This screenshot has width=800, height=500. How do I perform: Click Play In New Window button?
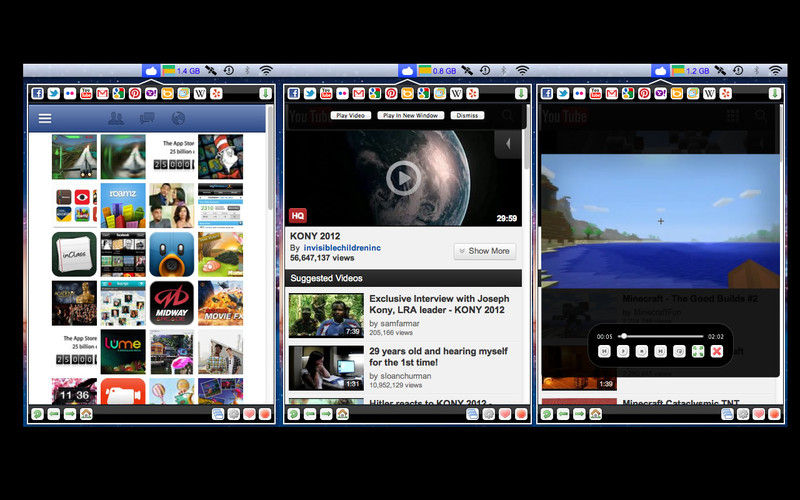411,115
